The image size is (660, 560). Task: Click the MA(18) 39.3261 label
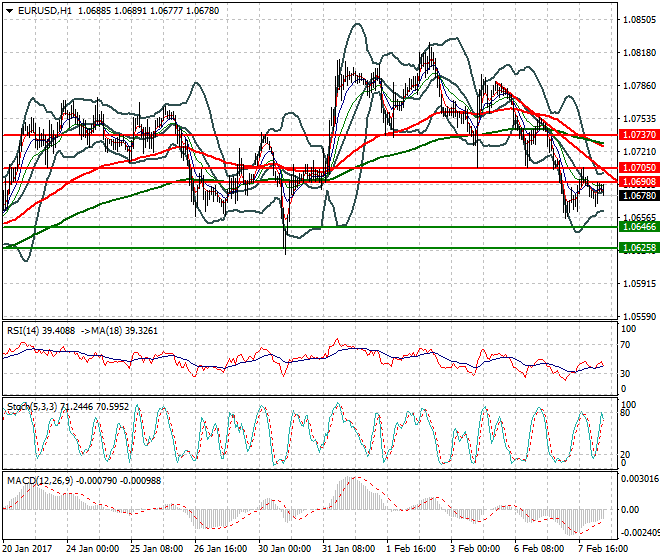point(122,331)
